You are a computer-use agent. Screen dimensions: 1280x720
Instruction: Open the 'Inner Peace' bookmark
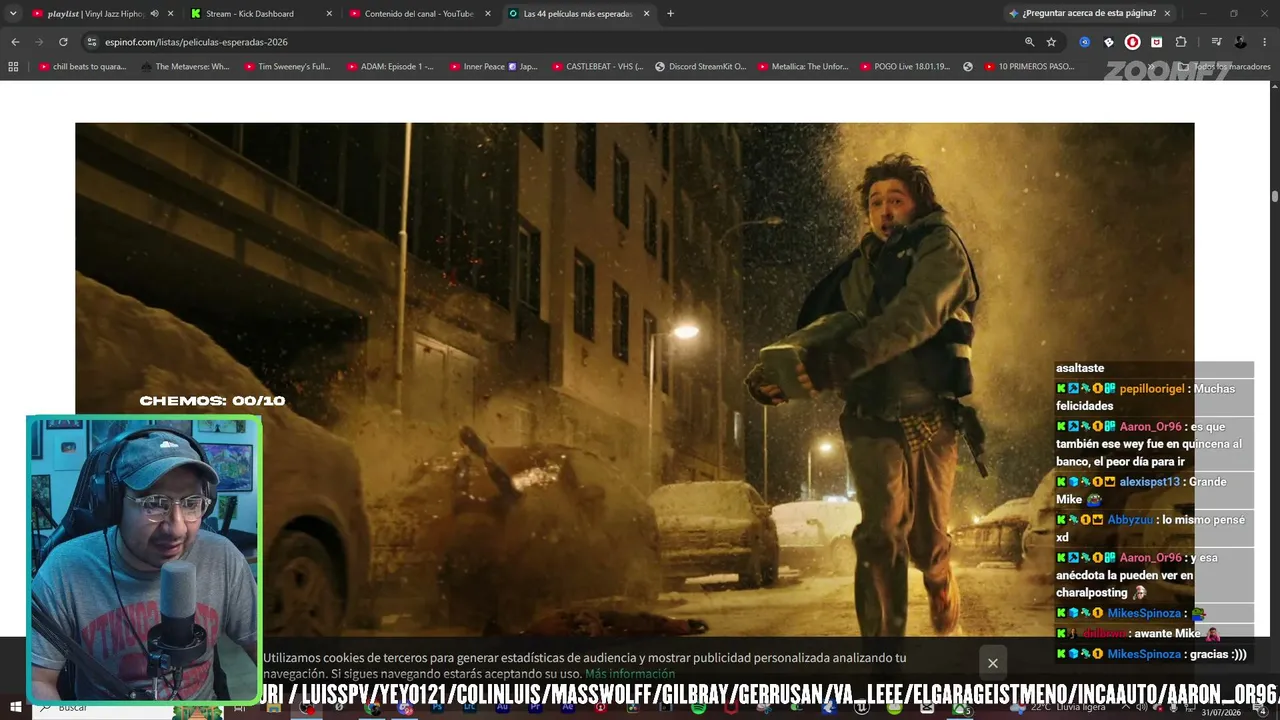tap(494, 67)
